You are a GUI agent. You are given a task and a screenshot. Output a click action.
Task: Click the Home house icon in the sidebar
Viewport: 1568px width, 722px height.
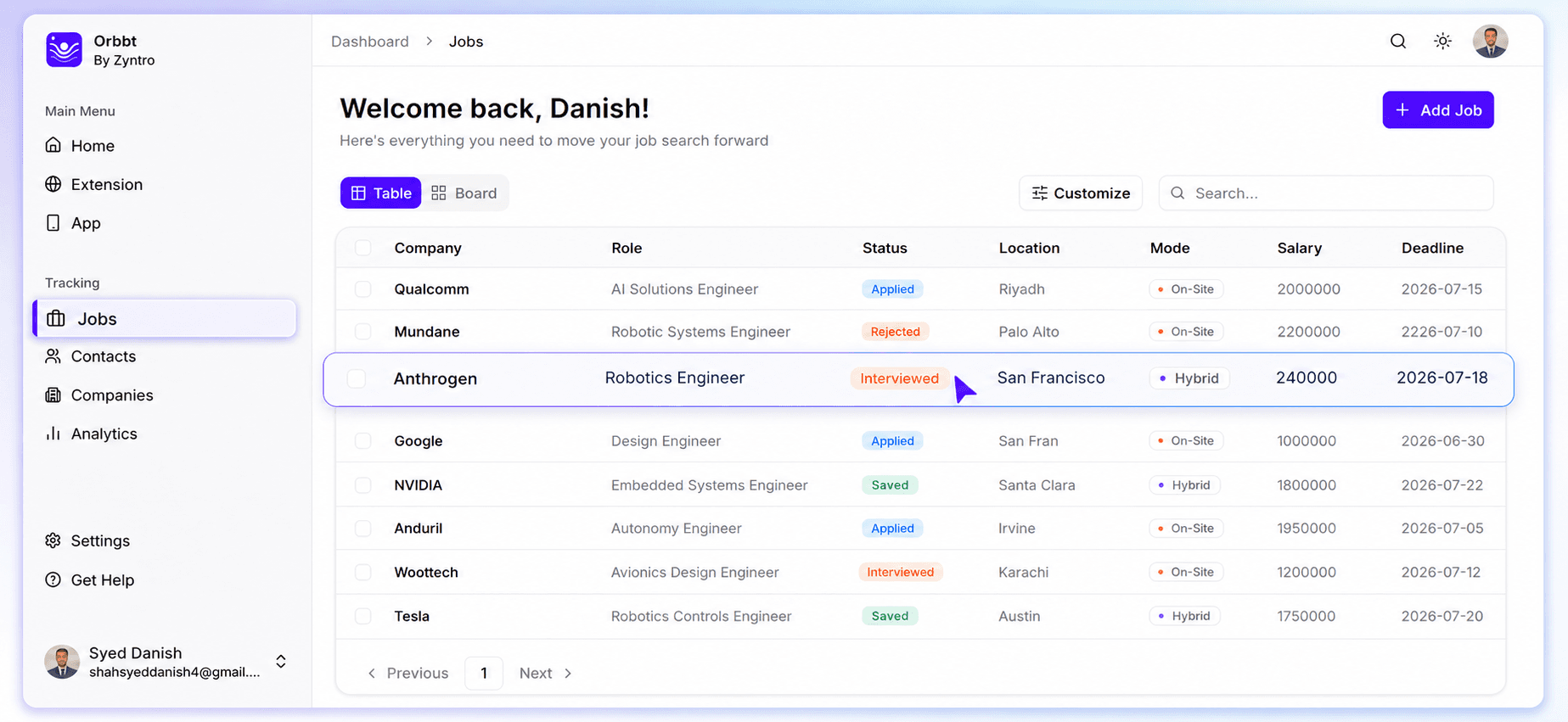(x=53, y=145)
